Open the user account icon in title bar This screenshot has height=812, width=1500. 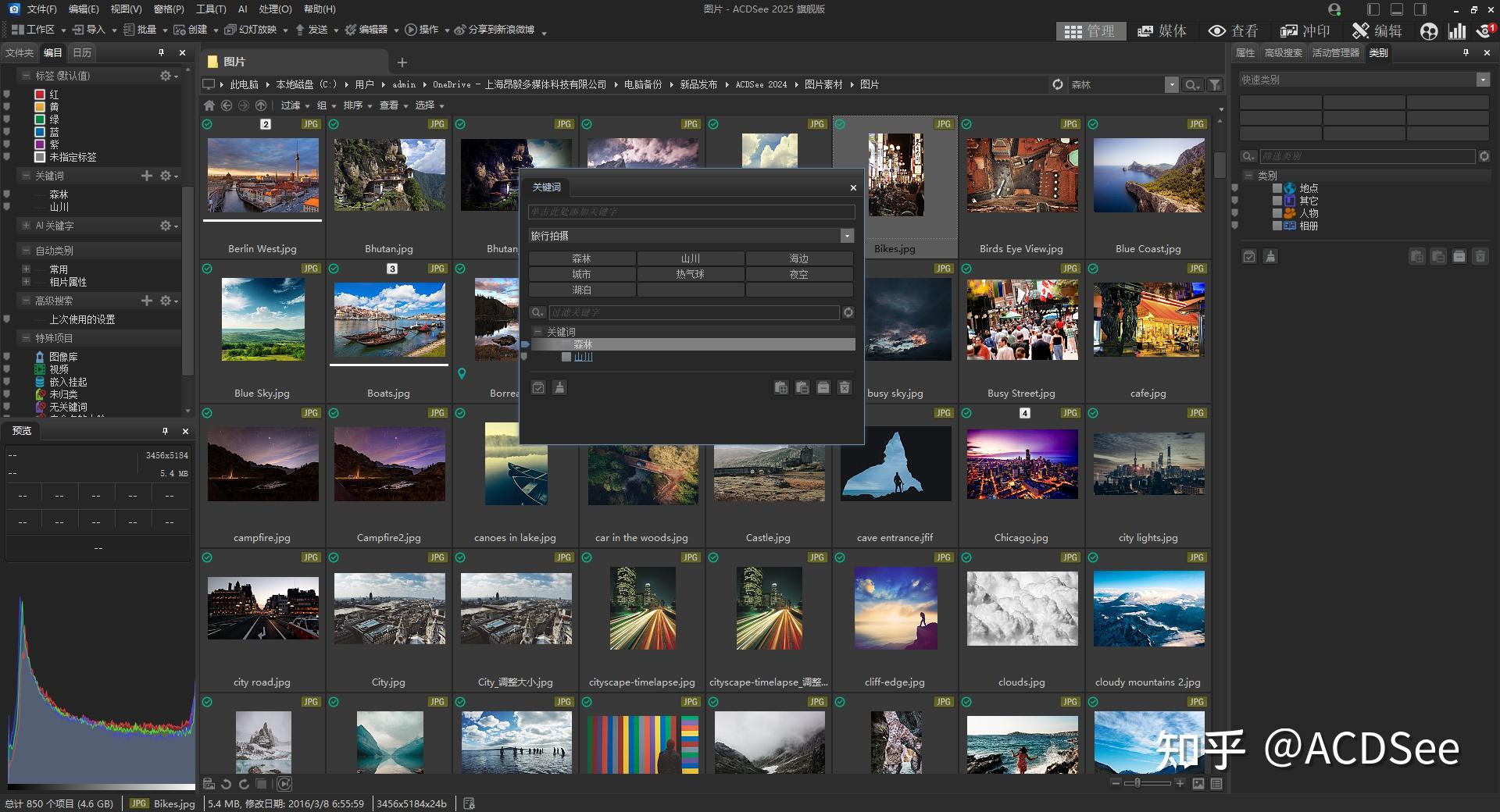click(1334, 9)
